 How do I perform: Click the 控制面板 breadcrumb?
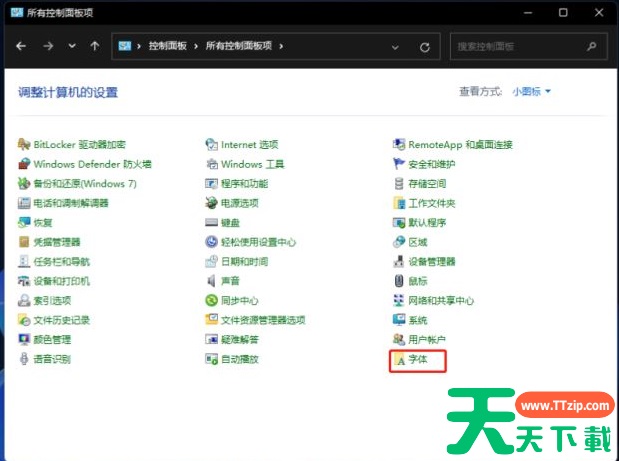[168, 46]
